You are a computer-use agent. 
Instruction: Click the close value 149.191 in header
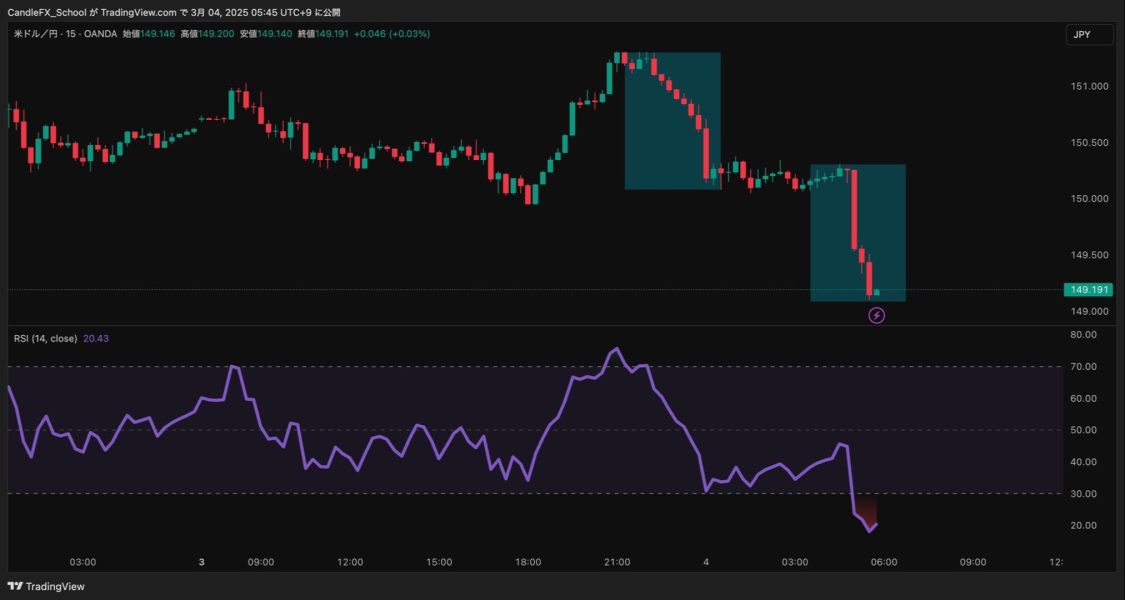pyautogui.click(x=331, y=34)
